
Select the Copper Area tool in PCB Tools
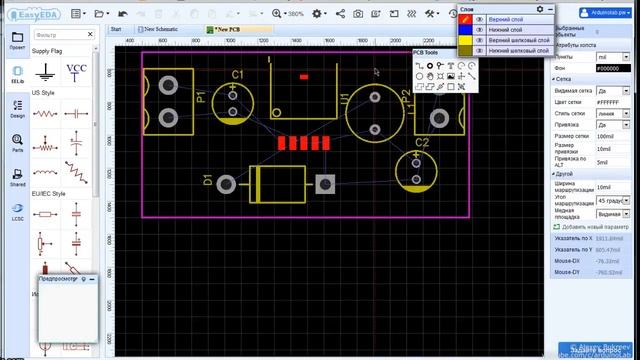pyautogui.click(x=419, y=87)
